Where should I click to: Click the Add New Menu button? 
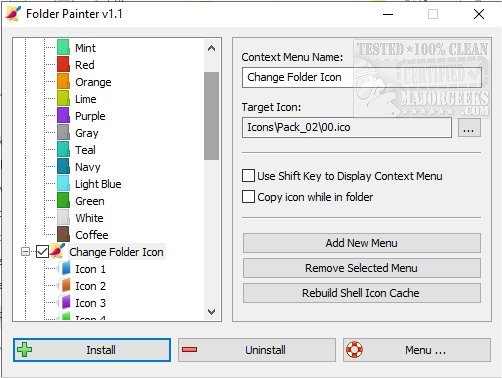(362, 243)
